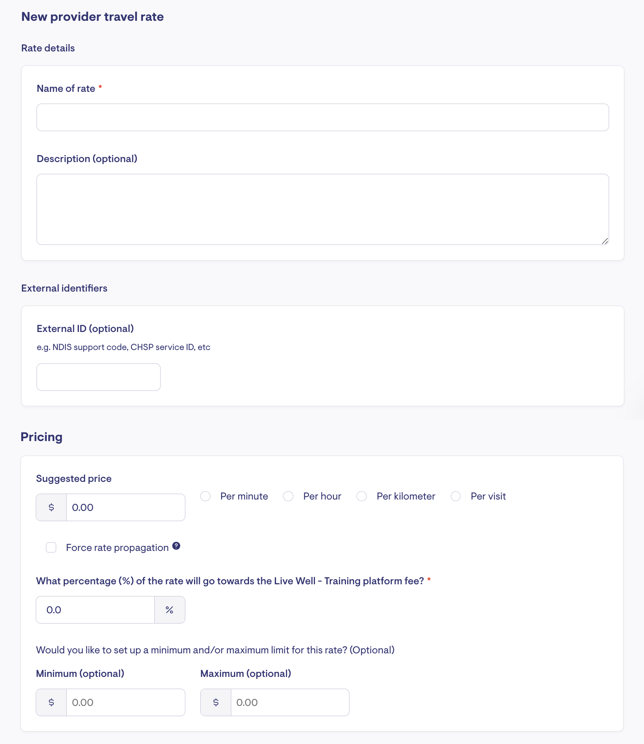Screen dimensions: 644x744
Task: Grab the Description textarea resize handle
Action: click(605, 241)
